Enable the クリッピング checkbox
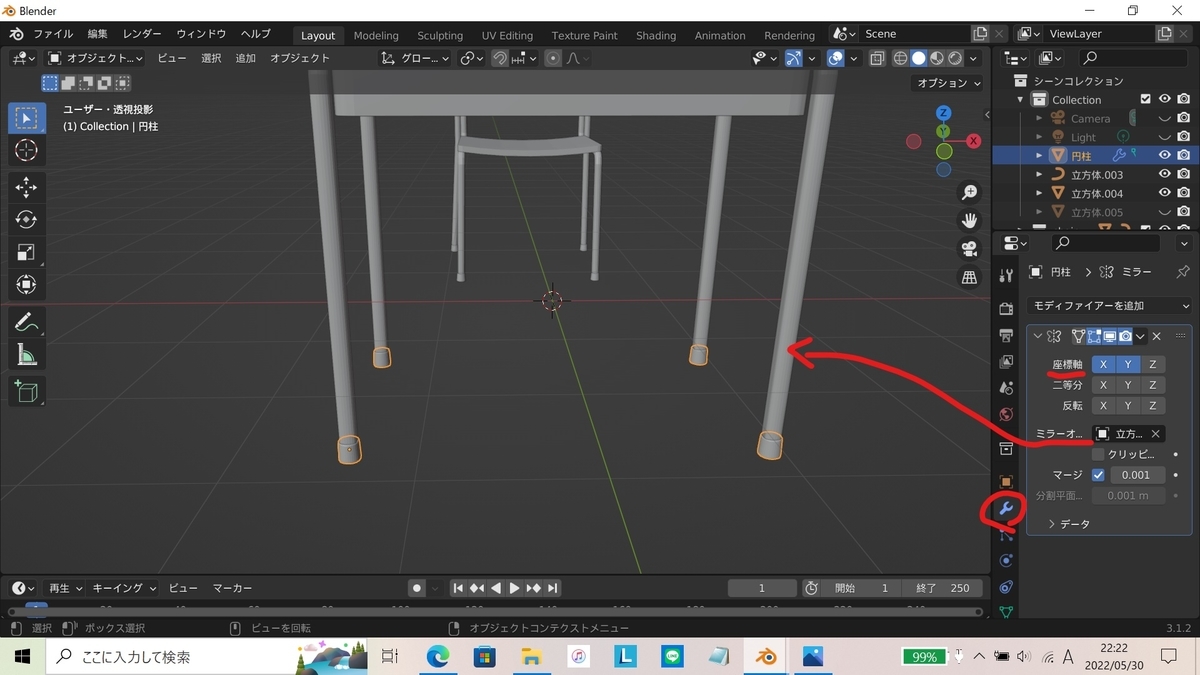This screenshot has width=1200, height=675. point(1098,454)
